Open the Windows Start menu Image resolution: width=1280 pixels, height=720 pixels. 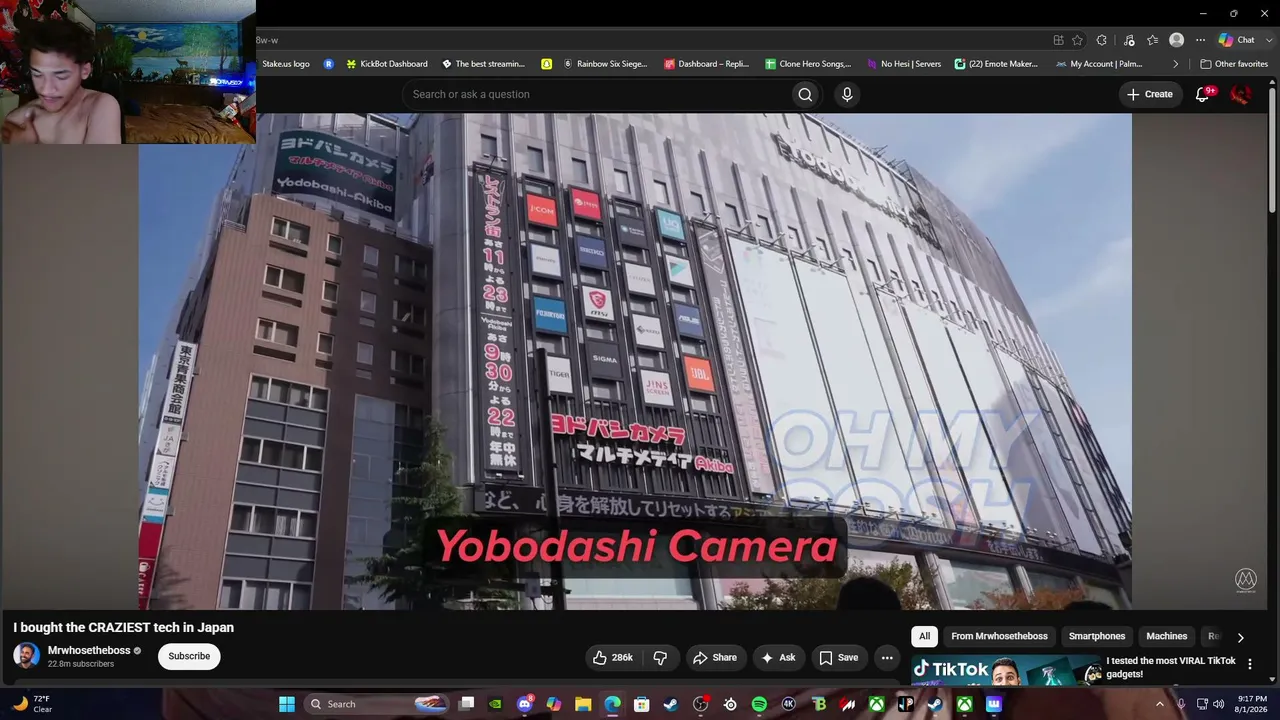(x=287, y=704)
